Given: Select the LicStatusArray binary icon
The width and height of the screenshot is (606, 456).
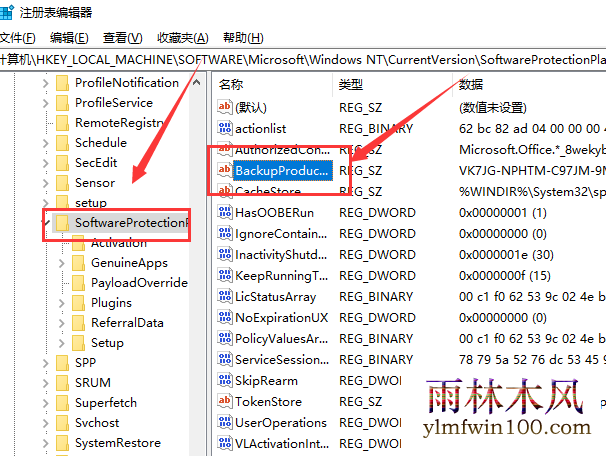Looking at the screenshot, I should (225, 296).
